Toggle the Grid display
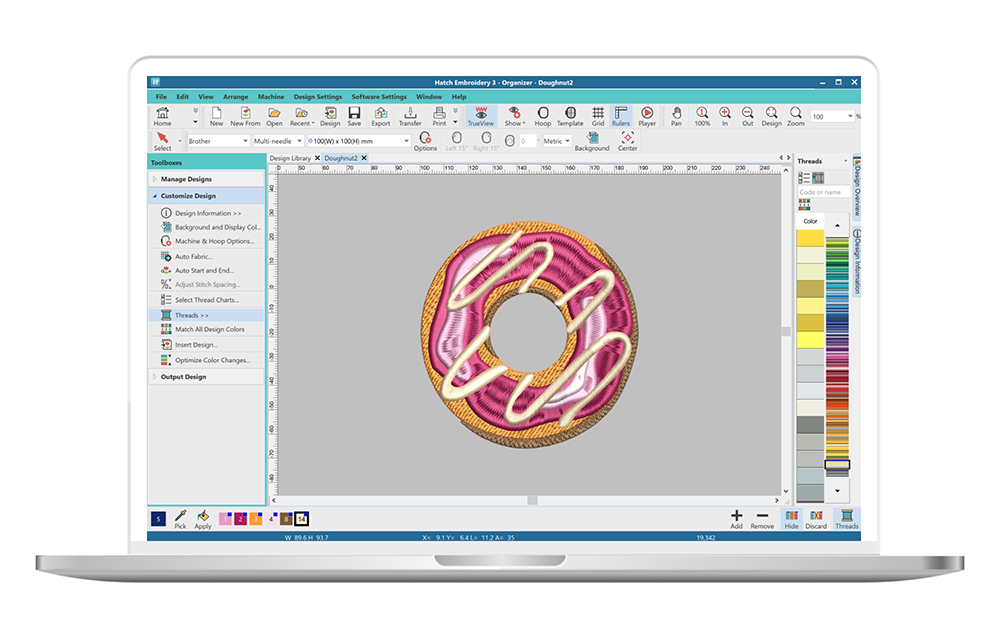The width and height of the screenshot is (1000, 638). point(598,116)
